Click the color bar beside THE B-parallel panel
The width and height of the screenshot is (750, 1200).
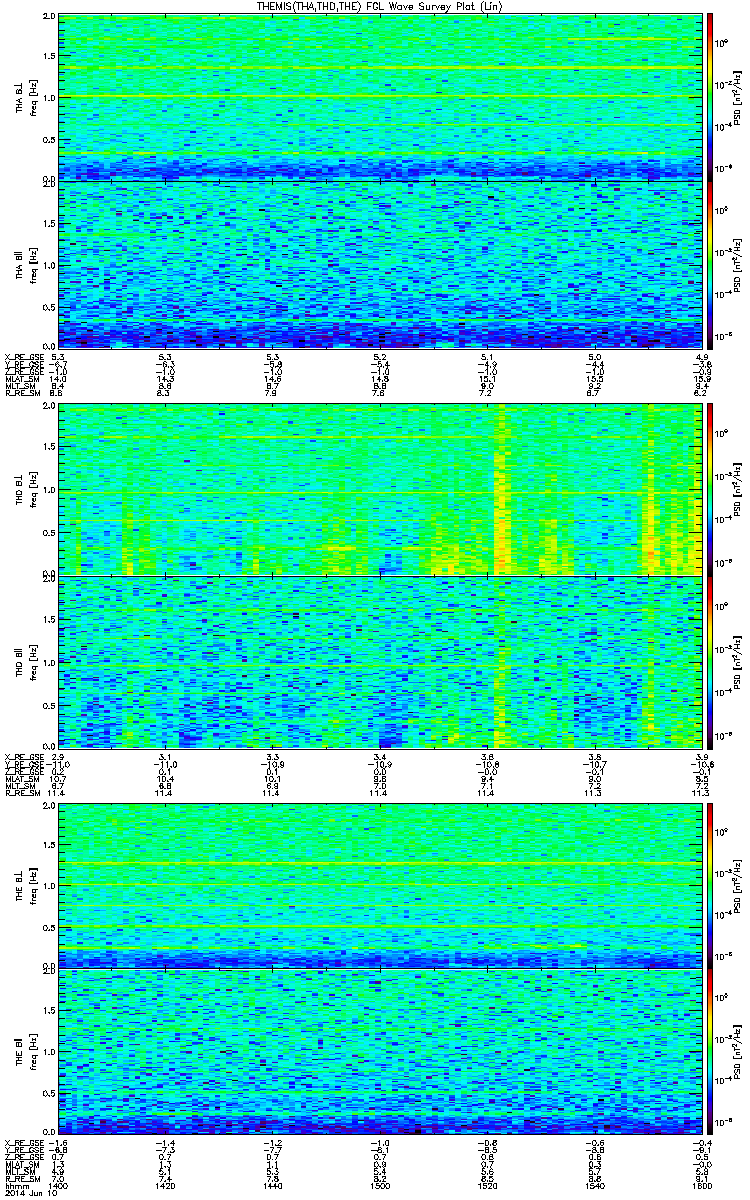710,1049
